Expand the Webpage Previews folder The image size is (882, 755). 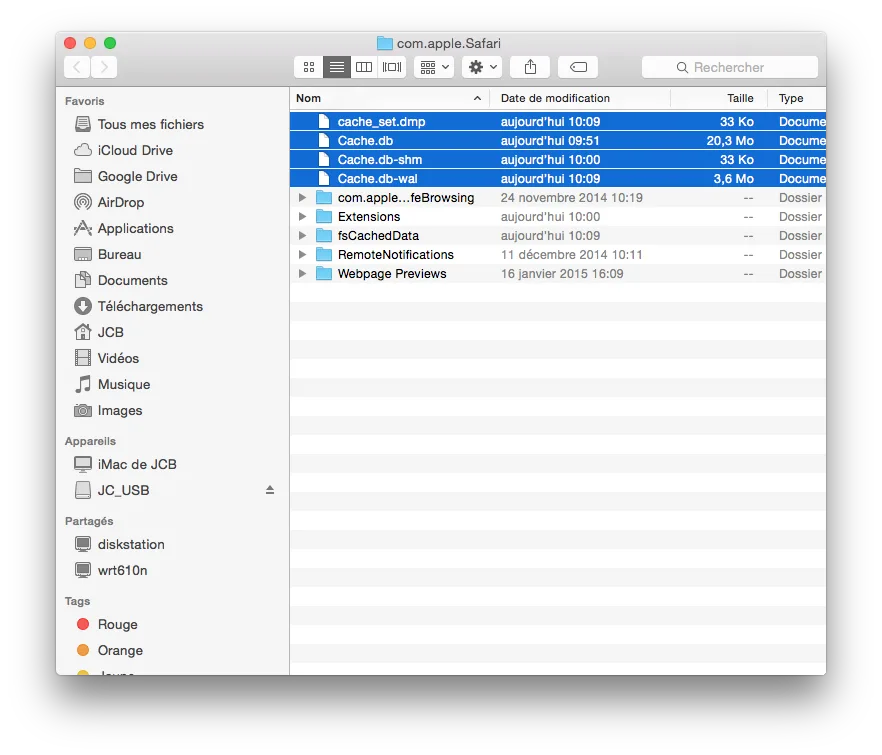click(x=303, y=274)
